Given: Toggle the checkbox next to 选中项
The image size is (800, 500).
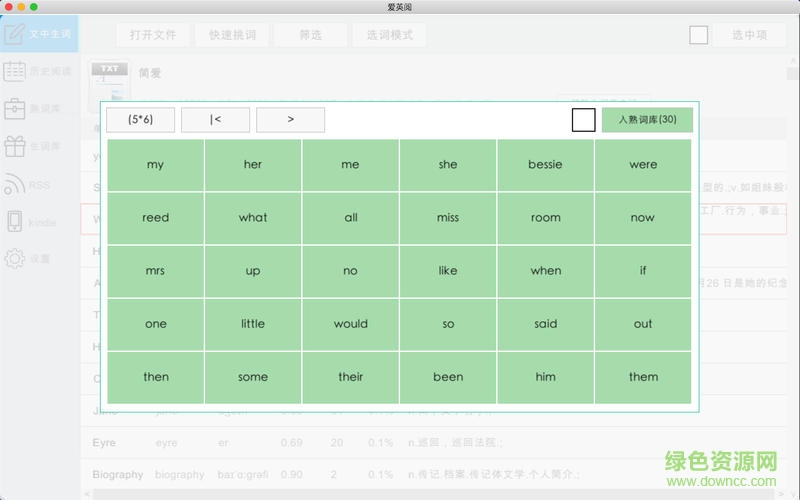Looking at the screenshot, I should pos(699,35).
